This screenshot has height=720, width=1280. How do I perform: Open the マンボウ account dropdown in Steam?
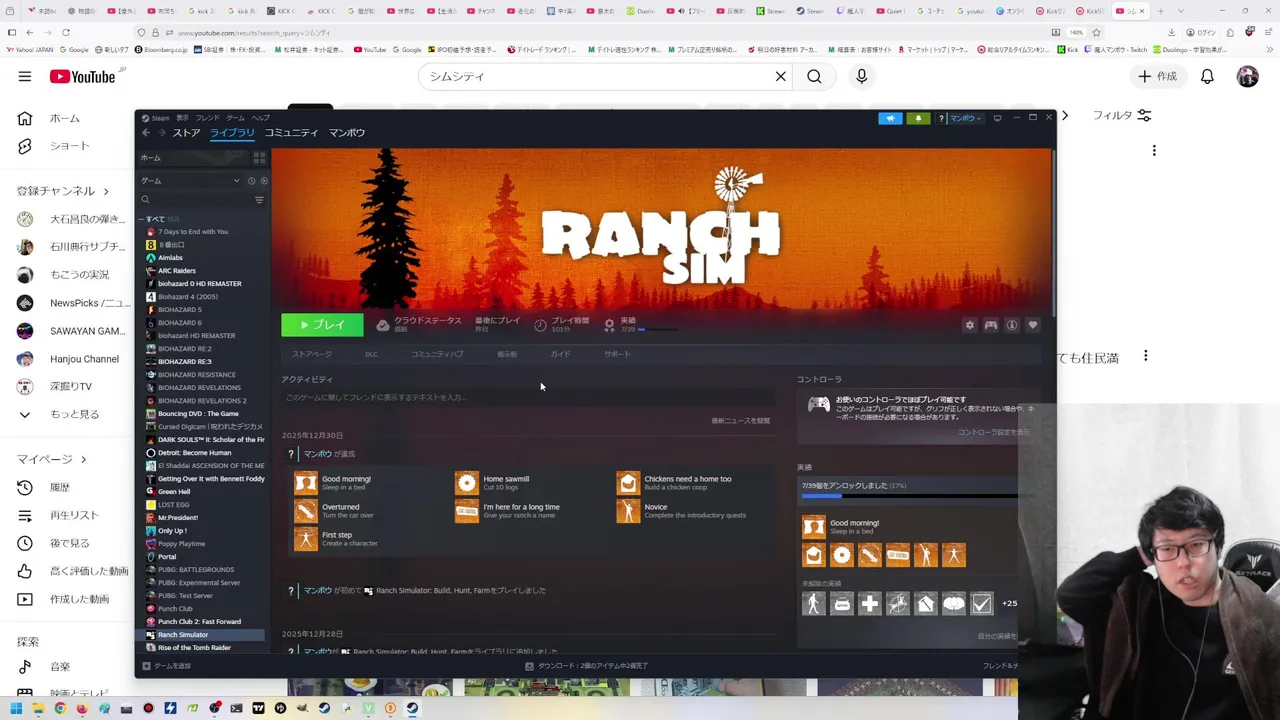point(965,118)
